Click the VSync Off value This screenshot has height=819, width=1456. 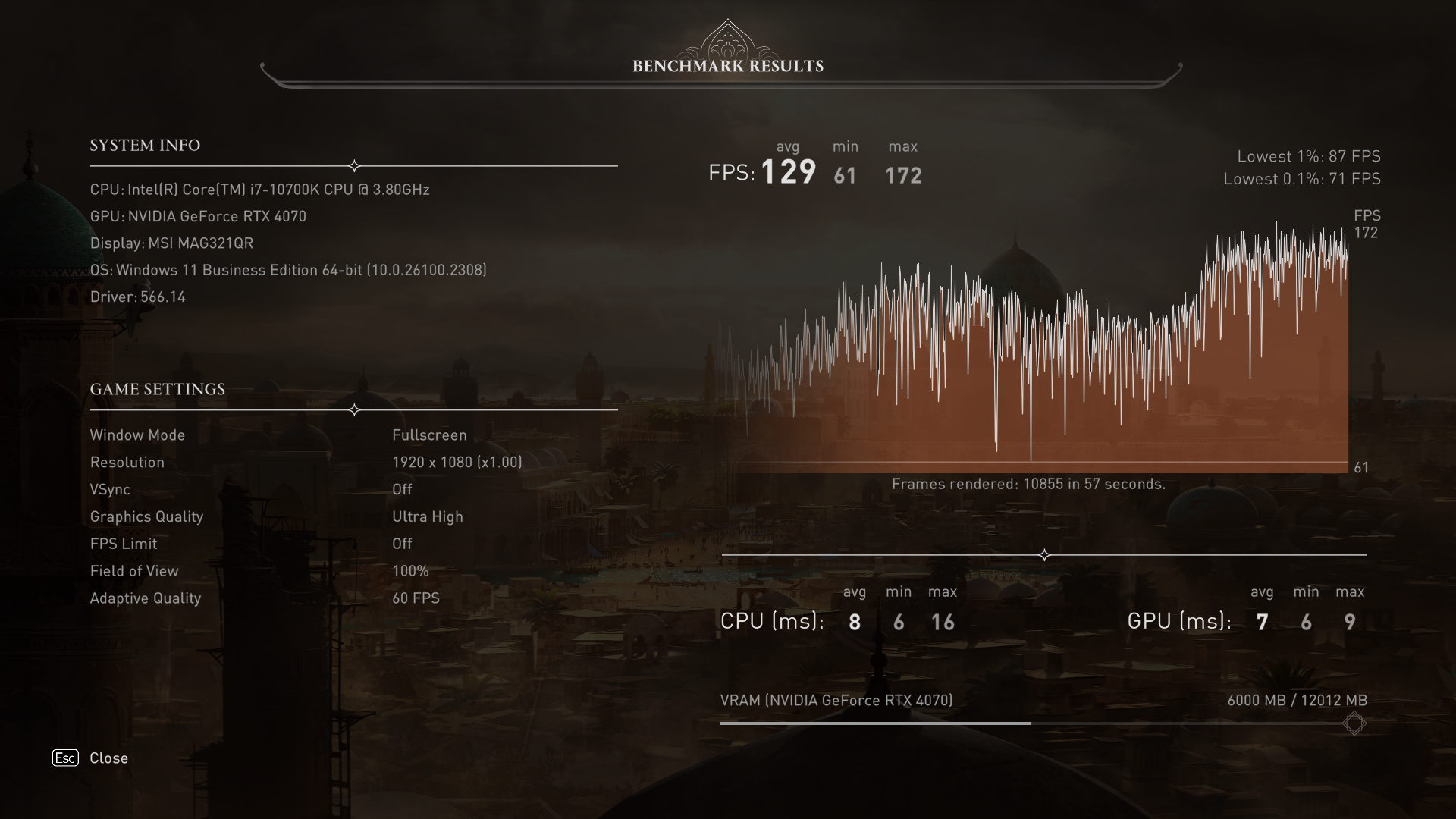(x=402, y=490)
